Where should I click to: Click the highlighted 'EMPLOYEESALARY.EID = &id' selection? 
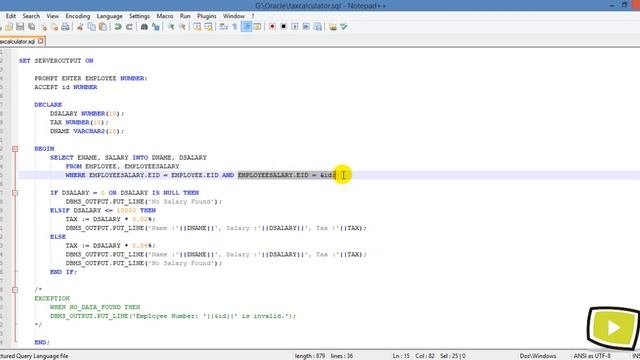point(286,175)
